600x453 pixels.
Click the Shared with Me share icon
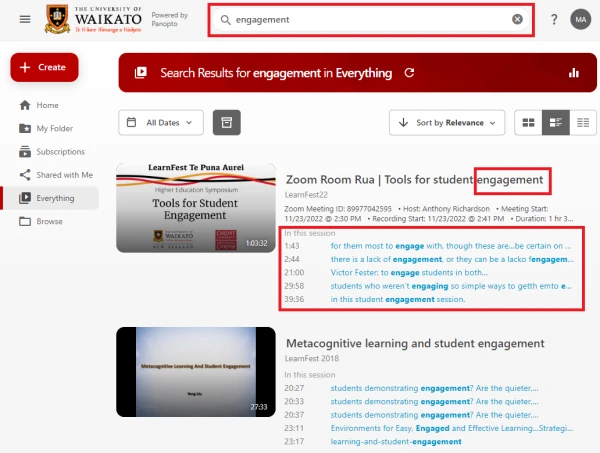coord(25,175)
